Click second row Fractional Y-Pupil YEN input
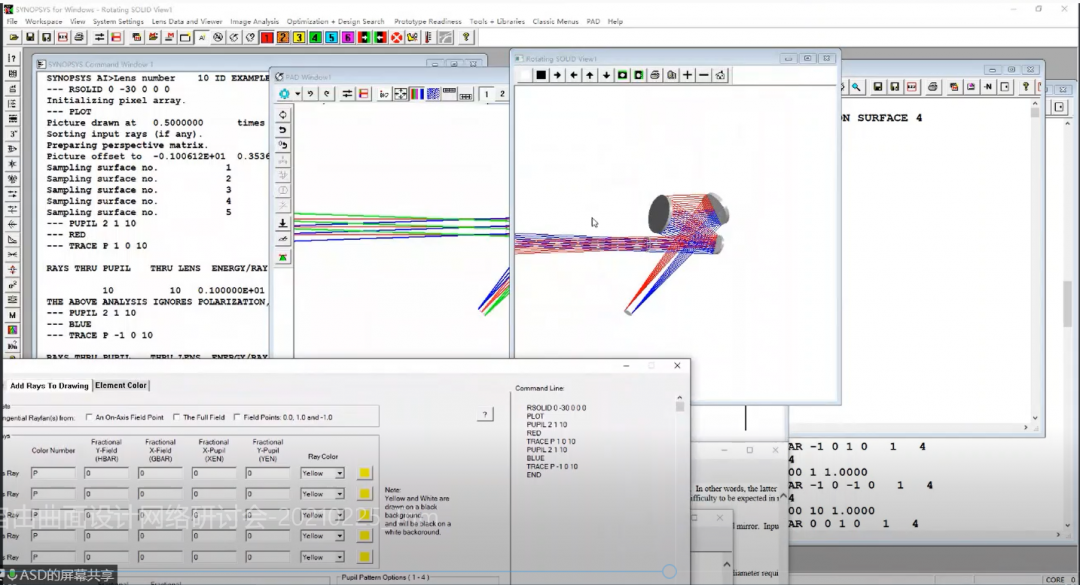The height and width of the screenshot is (585, 1080). [267, 494]
